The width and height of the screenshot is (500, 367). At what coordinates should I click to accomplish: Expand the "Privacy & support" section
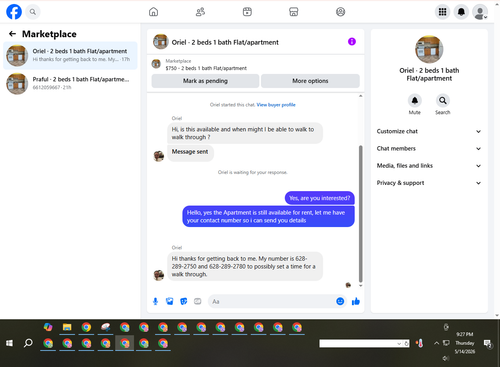429,183
